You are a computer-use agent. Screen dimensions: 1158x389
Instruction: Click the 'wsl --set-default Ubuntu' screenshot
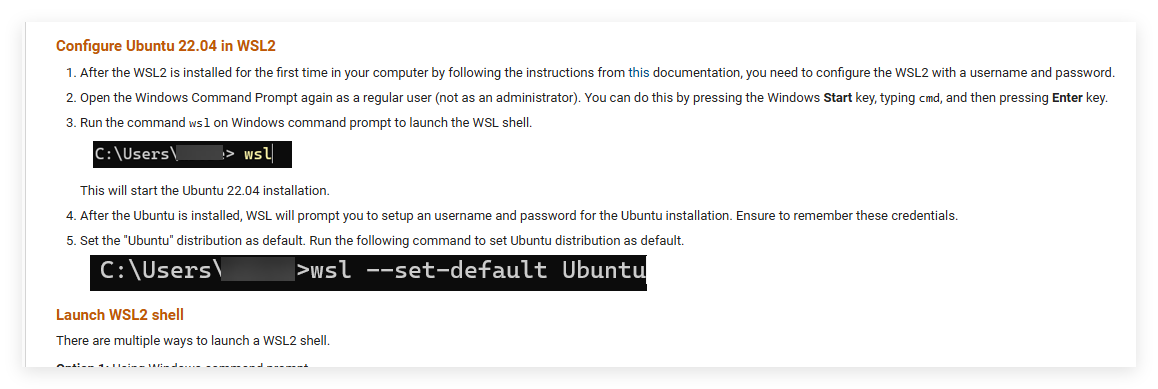pyautogui.click(x=369, y=272)
